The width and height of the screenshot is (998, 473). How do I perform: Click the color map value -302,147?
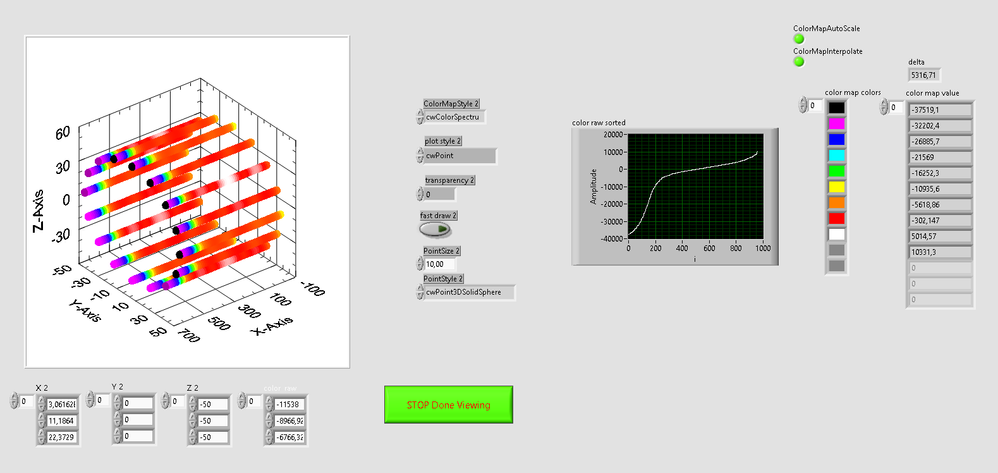[940, 221]
